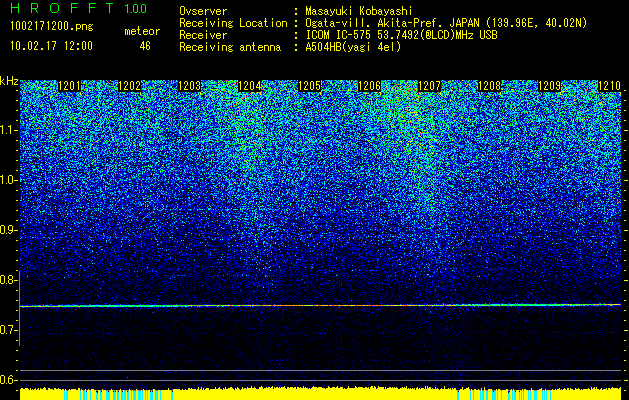Click the date stamp 10.02.17 12:00

(x=51, y=46)
